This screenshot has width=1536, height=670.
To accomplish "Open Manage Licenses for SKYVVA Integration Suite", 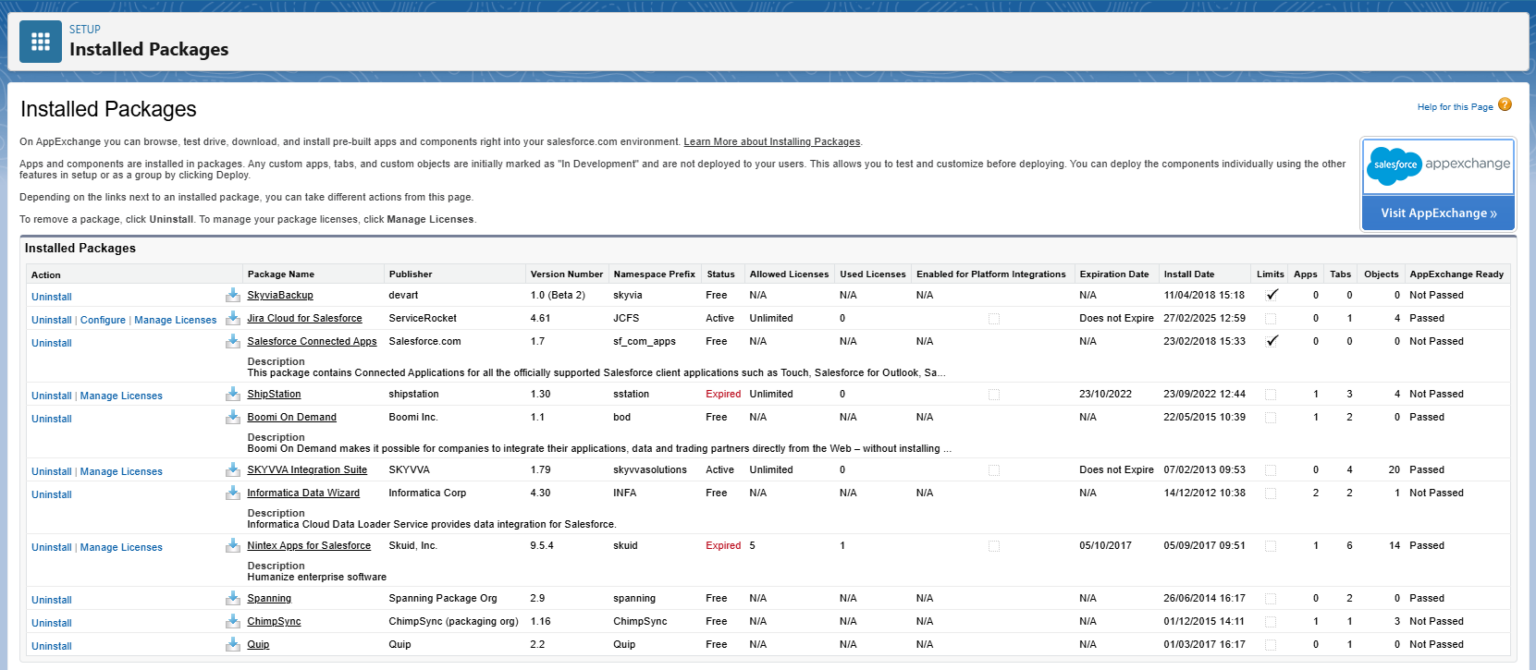I will (121, 472).
